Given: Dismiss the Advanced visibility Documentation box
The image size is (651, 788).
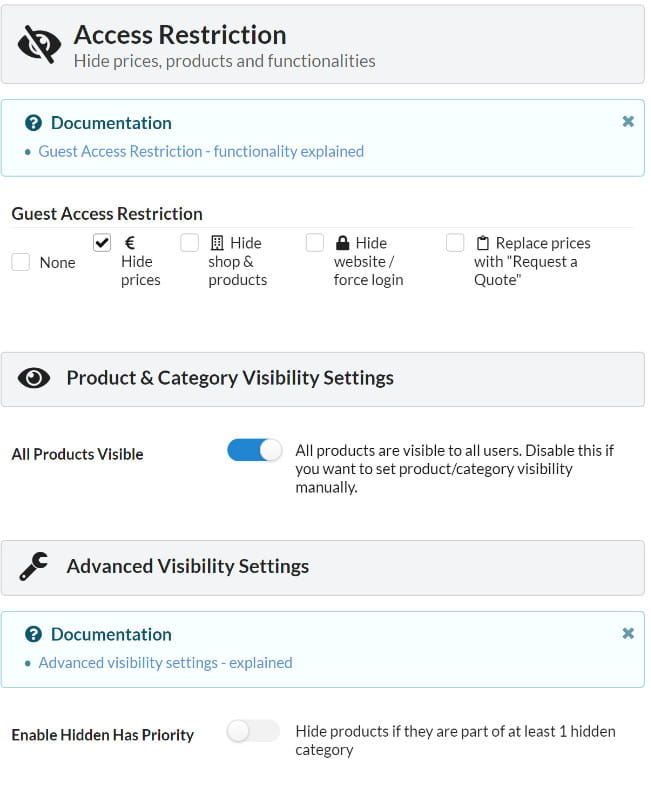Looking at the screenshot, I should (628, 633).
